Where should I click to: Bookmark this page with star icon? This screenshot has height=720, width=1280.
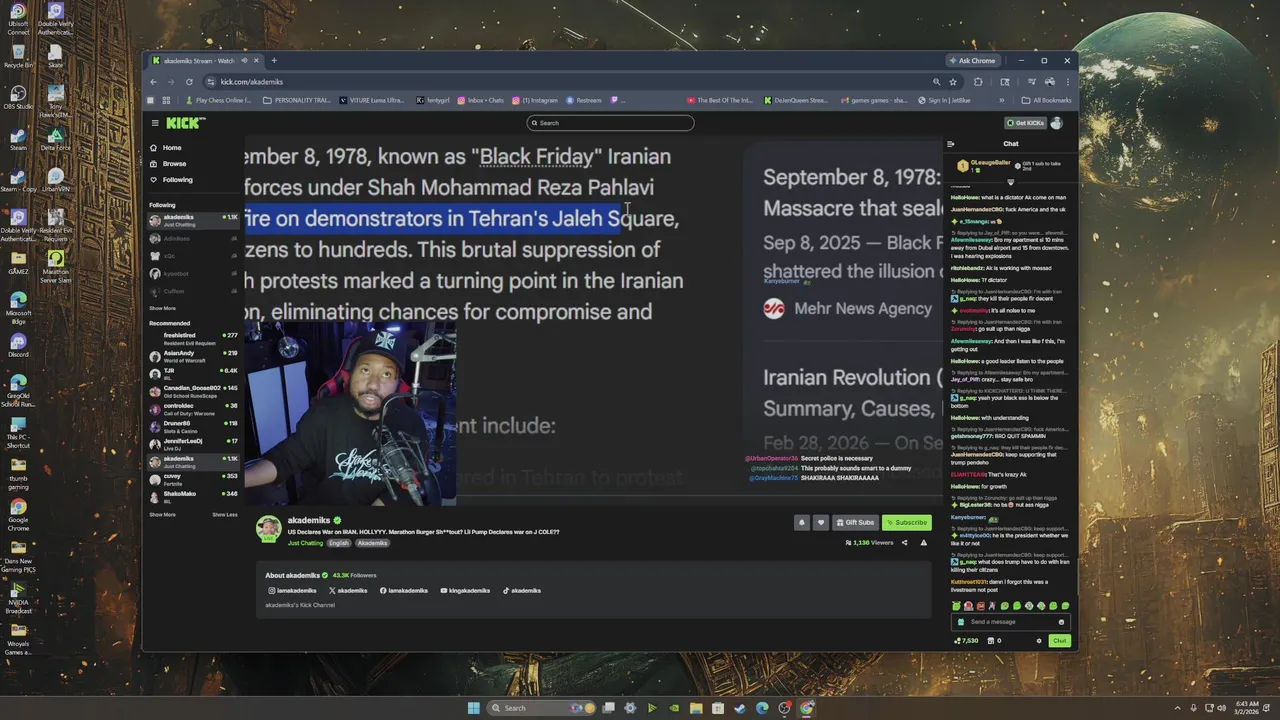pos(953,82)
